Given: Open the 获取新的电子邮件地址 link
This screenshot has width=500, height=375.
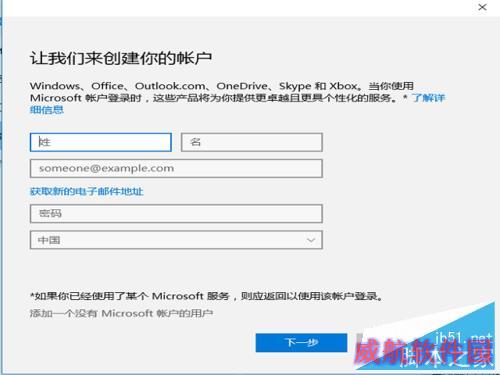Looking at the screenshot, I should tap(87, 191).
